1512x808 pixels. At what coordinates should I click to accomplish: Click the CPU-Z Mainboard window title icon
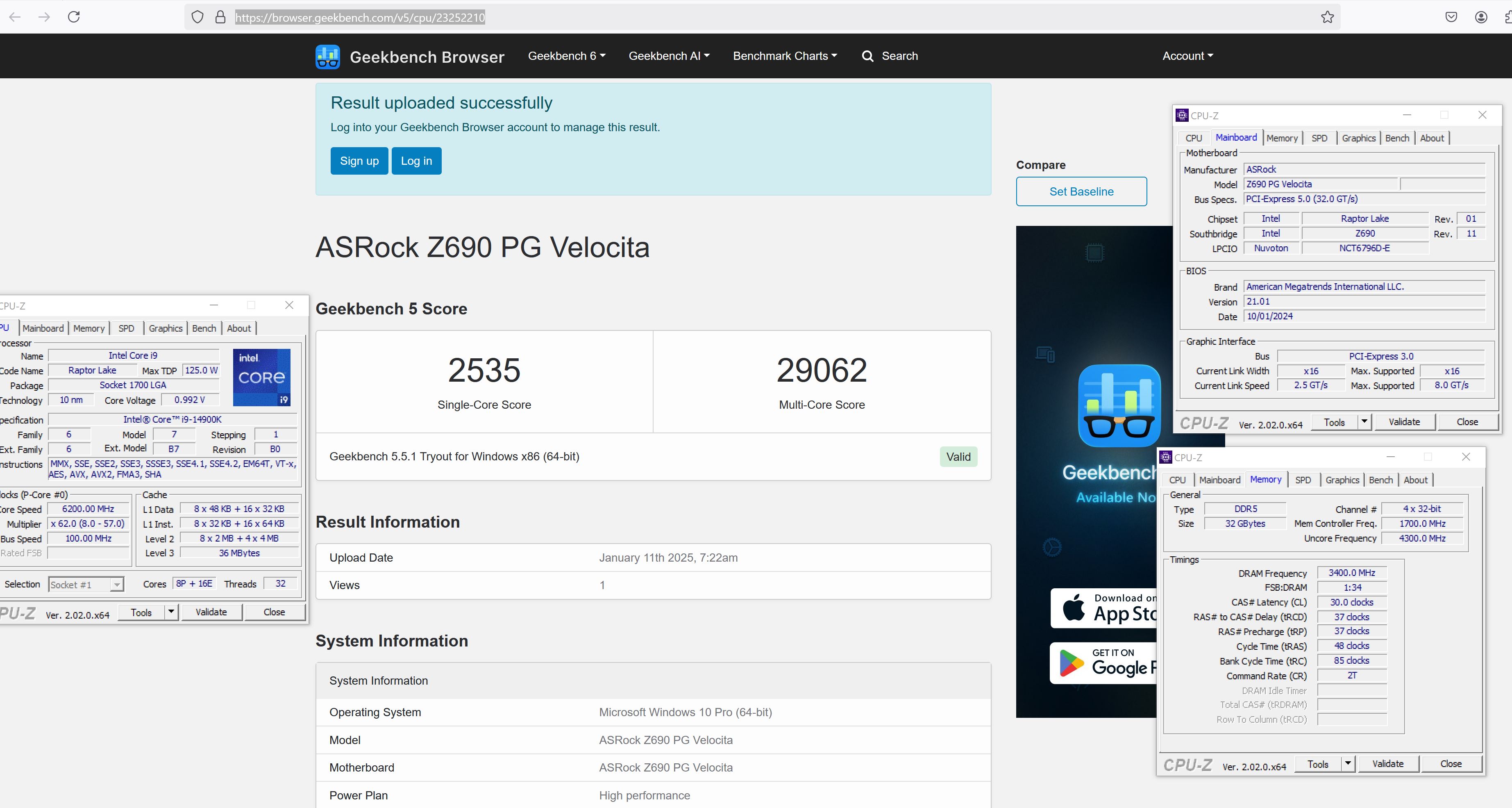[x=1182, y=115]
